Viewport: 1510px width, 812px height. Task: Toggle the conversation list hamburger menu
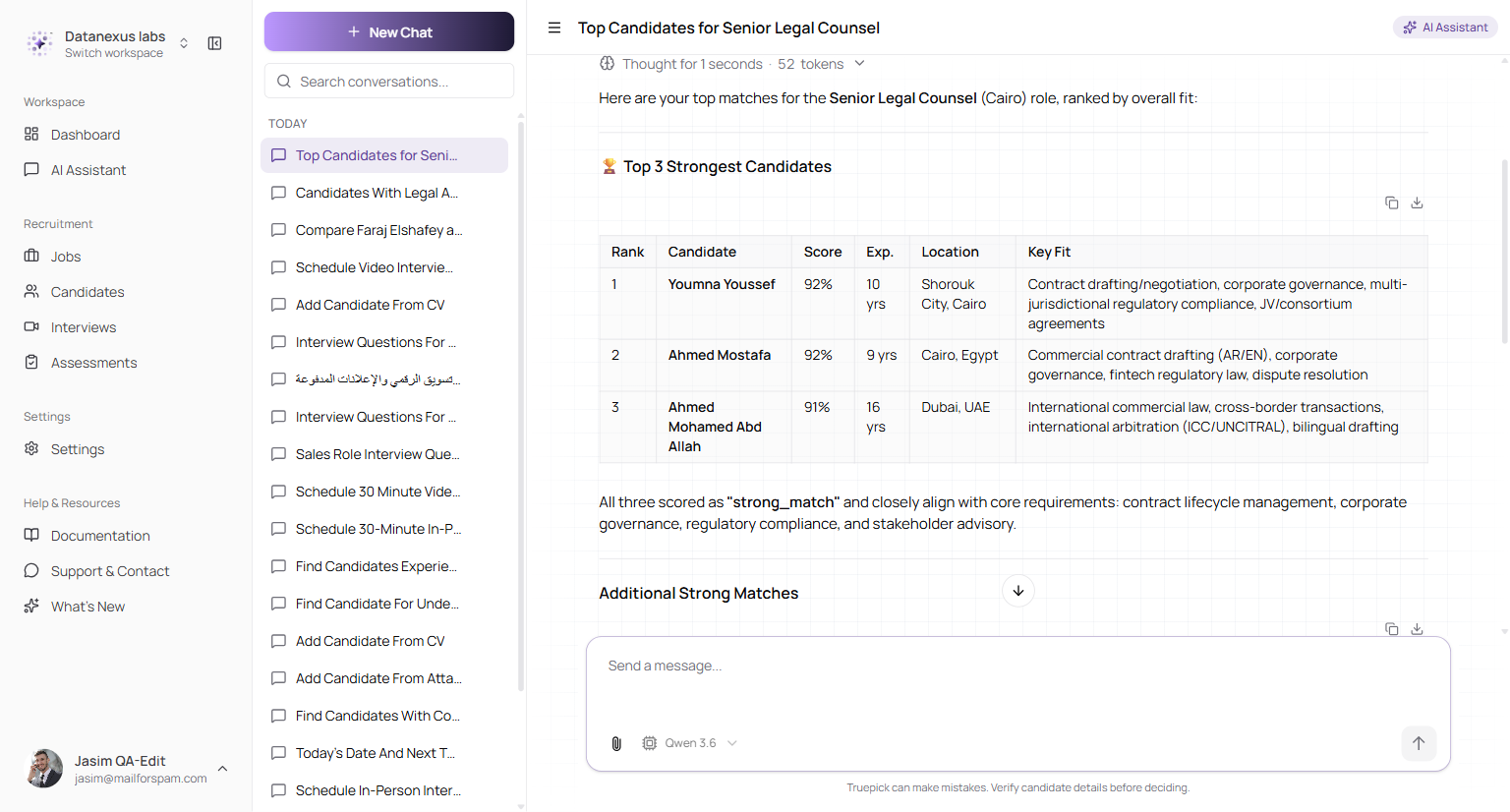coord(554,28)
